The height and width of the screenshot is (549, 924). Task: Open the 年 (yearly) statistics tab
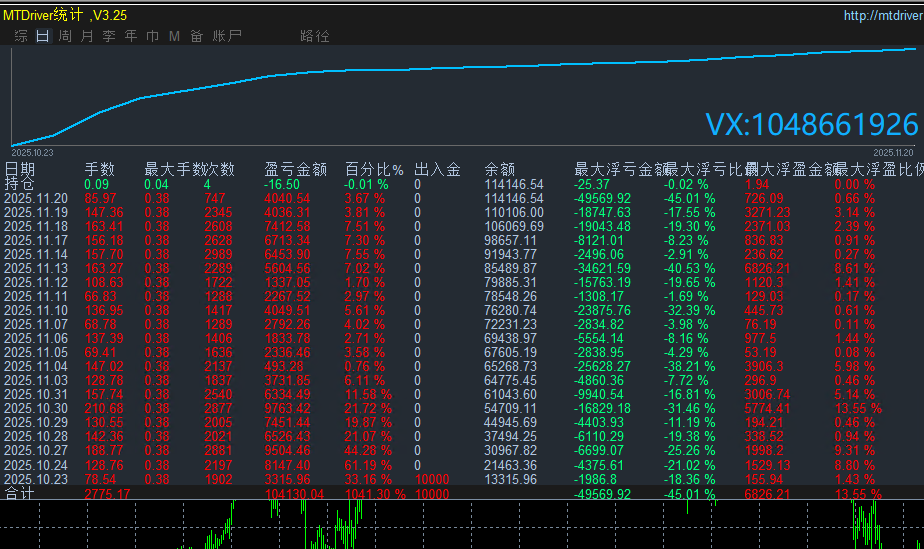click(x=131, y=36)
